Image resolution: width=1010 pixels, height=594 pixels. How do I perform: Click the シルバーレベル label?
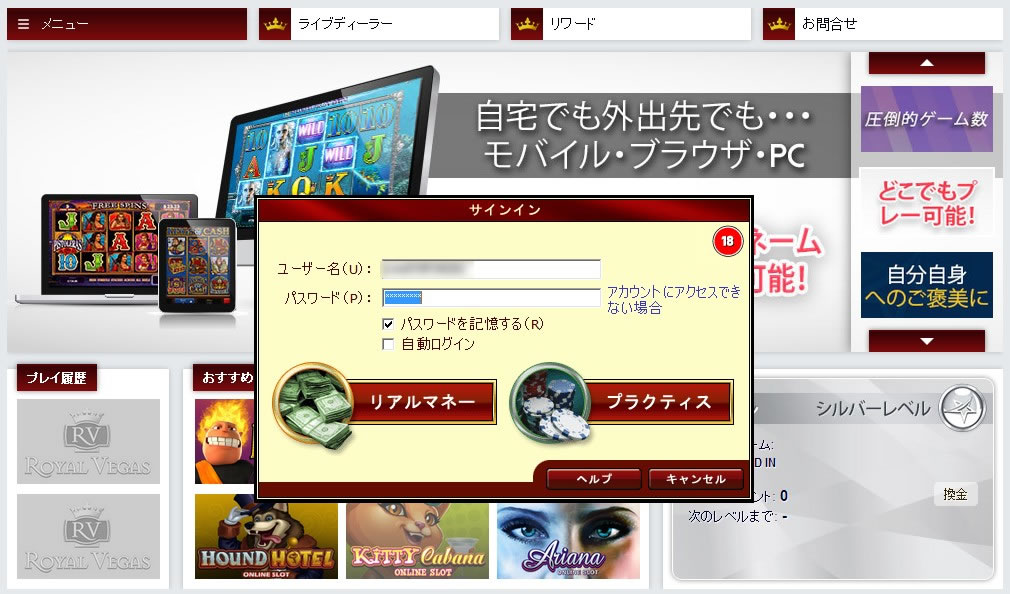pyautogui.click(x=873, y=408)
